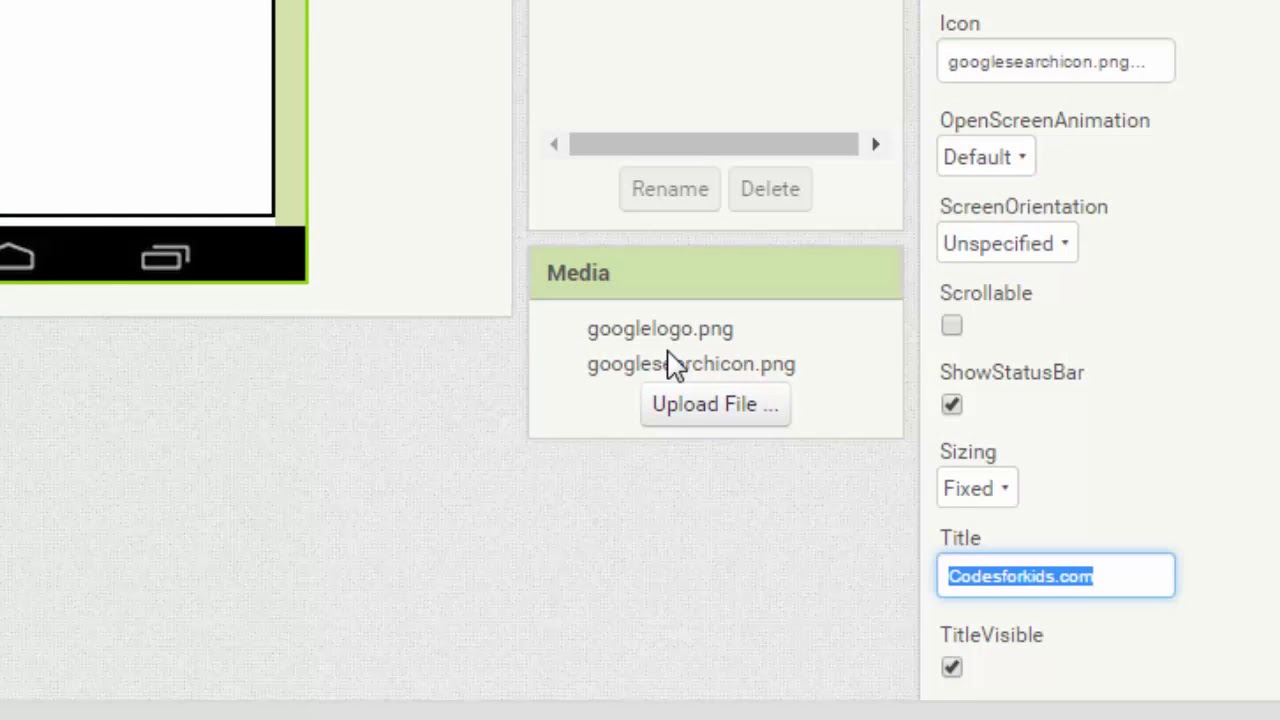Click the OpenScreenAnimation property label
1280x720 pixels.
click(1045, 120)
